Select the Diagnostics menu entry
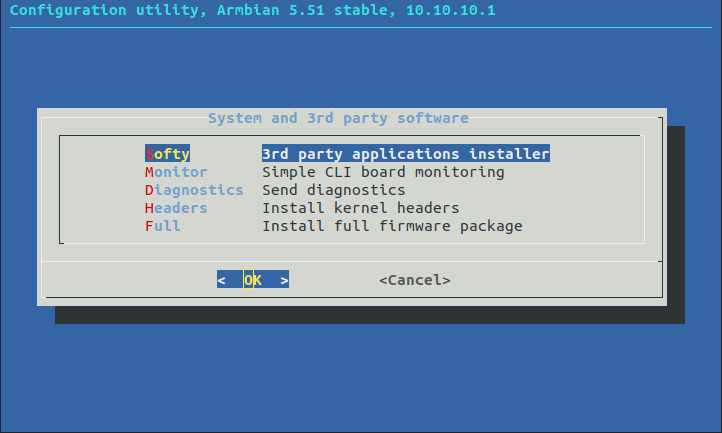The image size is (722, 433). [194, 190]
